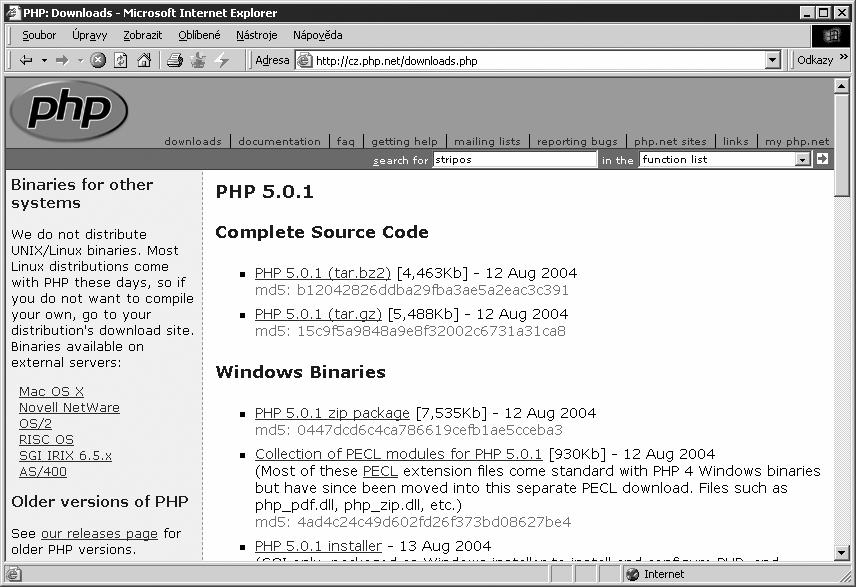Click the status bar page icon
The image size is (856, 587).
(13, 574)
